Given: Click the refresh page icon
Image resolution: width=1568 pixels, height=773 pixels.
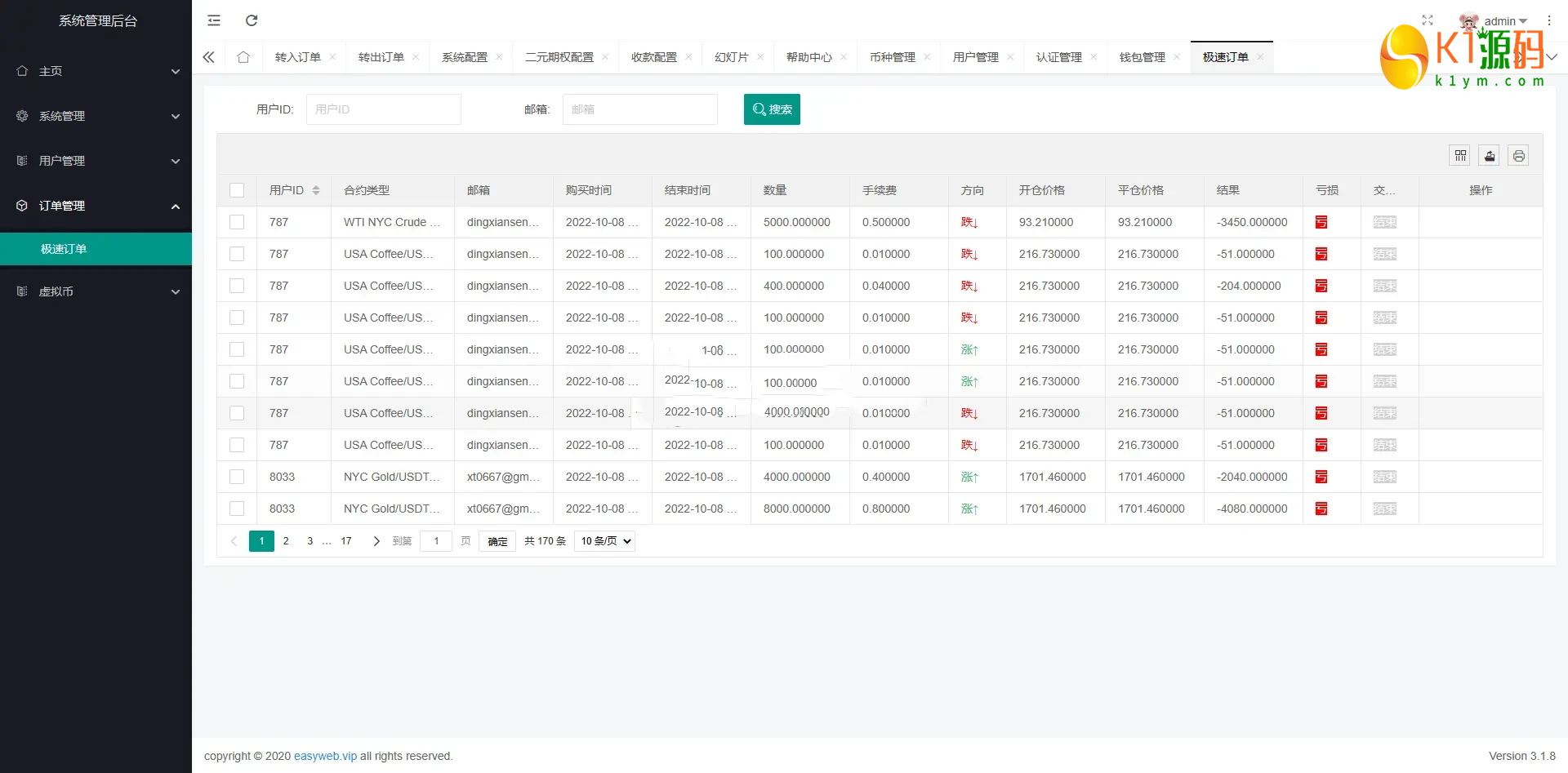Looking at the screenshot, I should [x=252, y=20].
